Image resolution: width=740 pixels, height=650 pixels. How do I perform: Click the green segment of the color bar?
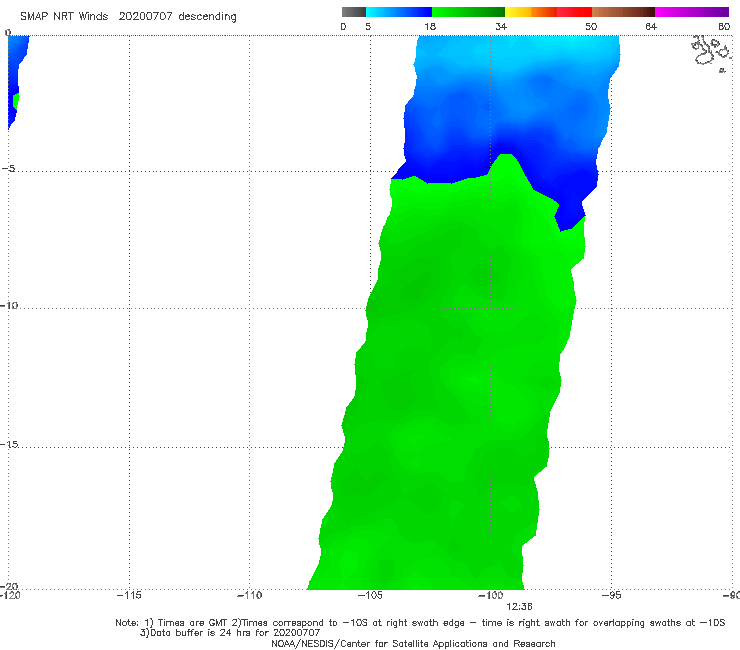click(x=468, y=12)
